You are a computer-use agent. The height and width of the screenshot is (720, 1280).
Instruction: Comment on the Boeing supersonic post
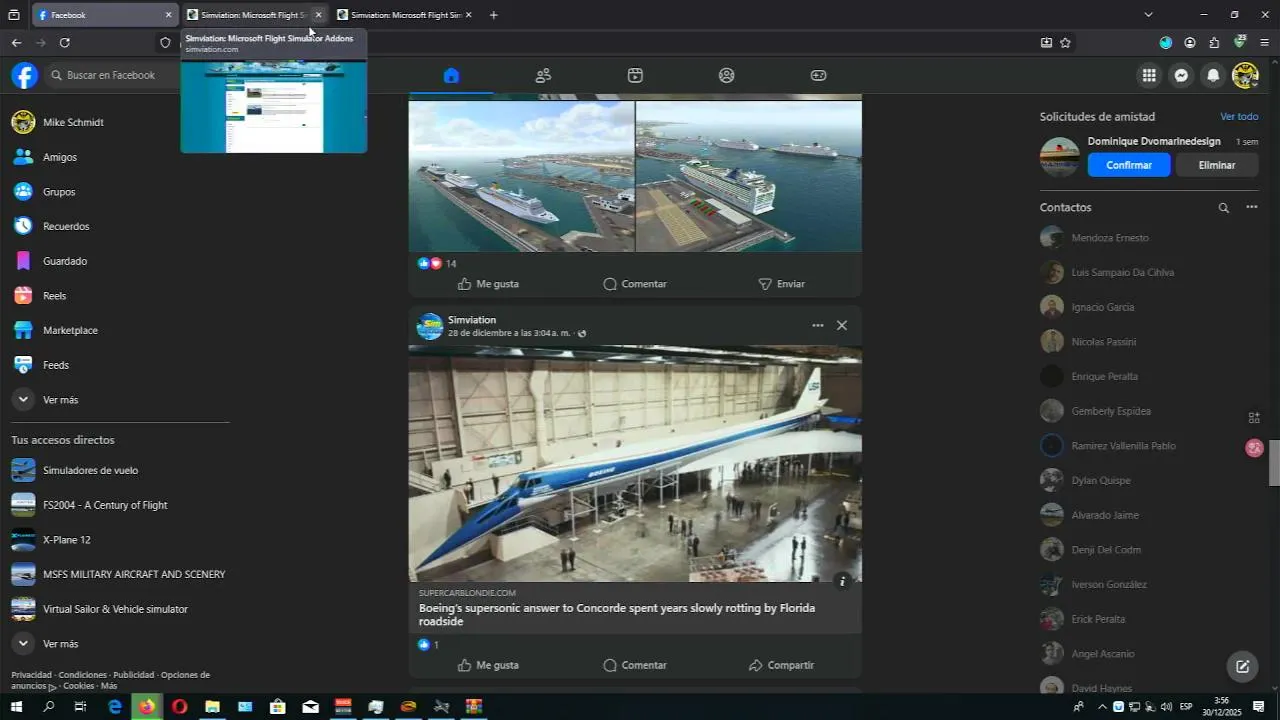[x=635, y=665]
